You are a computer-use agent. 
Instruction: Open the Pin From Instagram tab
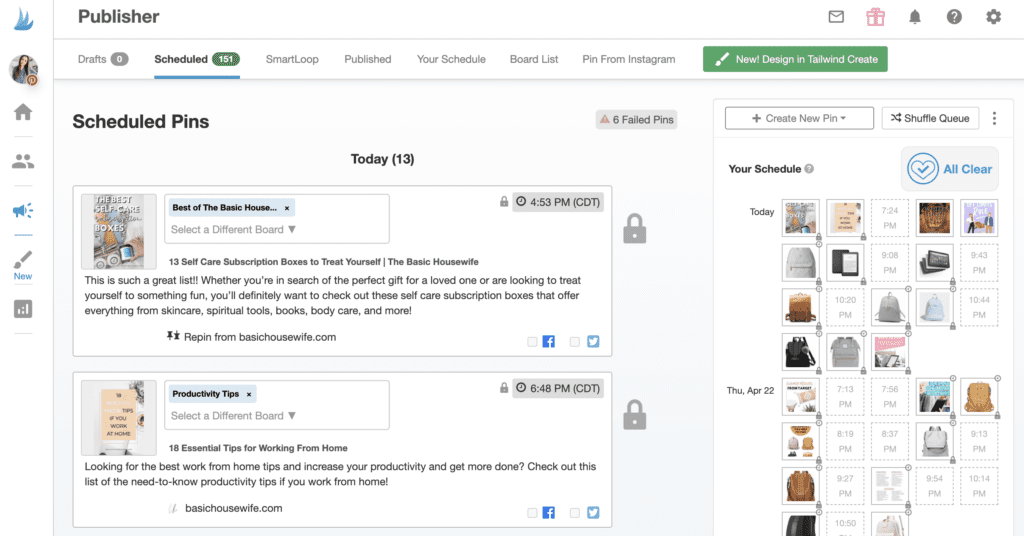point(628,59)
